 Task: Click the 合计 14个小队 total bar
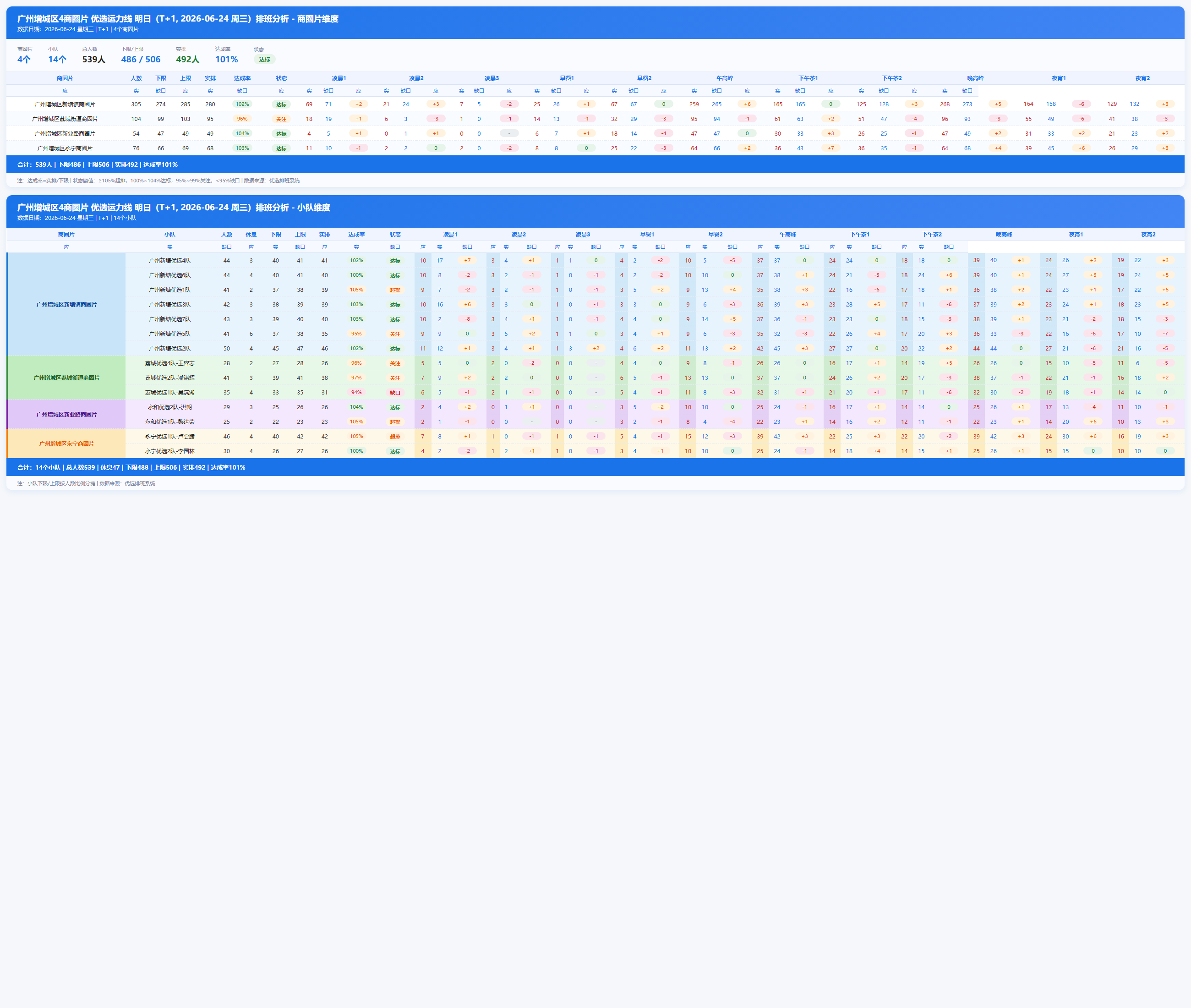(595, 467)
